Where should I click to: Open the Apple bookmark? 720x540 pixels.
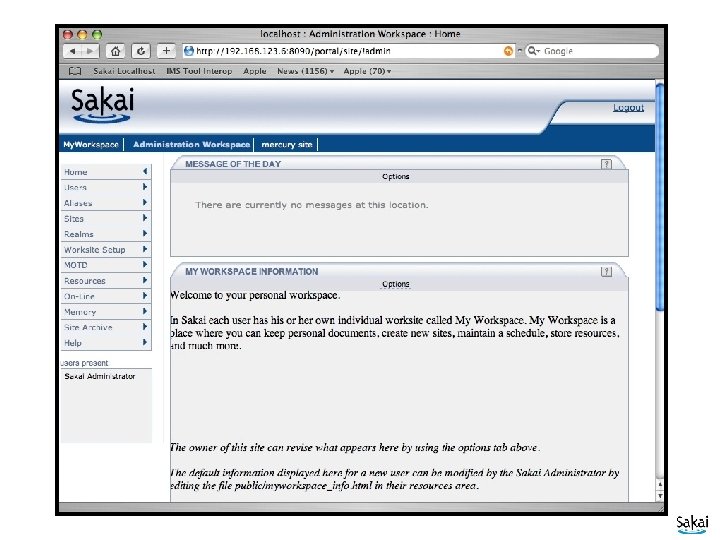coord(255,71)
